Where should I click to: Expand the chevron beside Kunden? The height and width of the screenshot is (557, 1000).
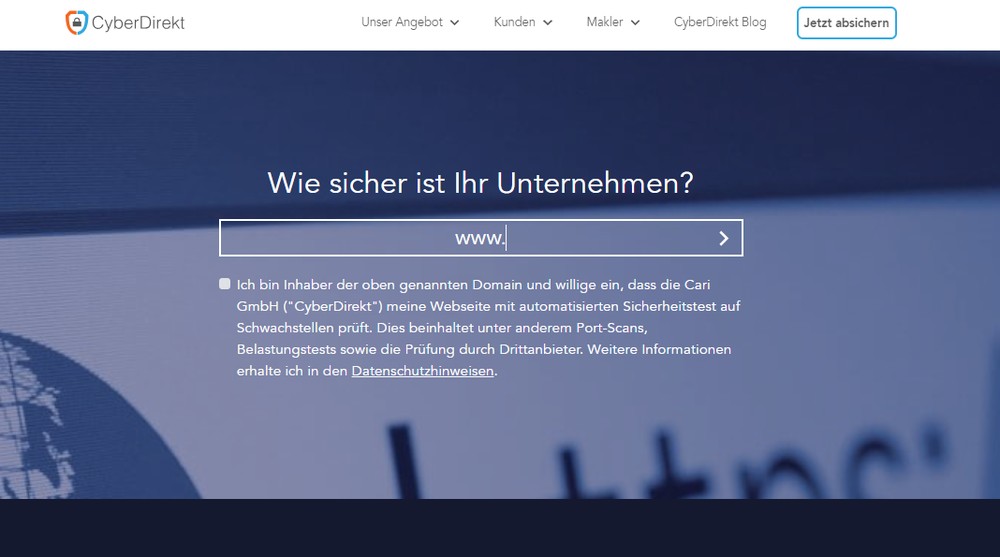point(548,23)
